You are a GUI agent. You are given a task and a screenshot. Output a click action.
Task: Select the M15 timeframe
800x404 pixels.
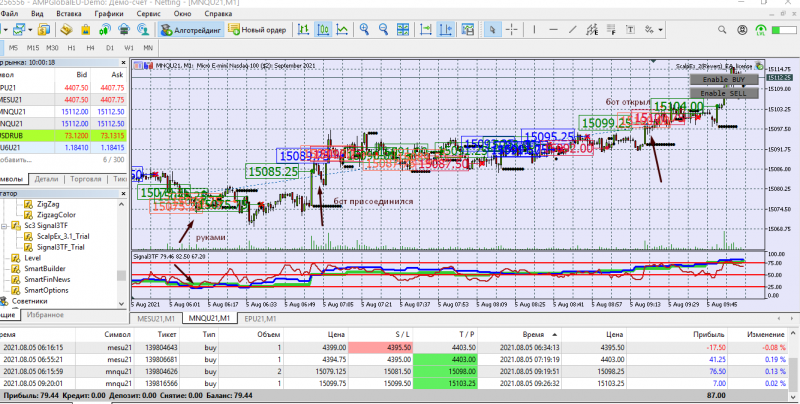tap(33, 47)
